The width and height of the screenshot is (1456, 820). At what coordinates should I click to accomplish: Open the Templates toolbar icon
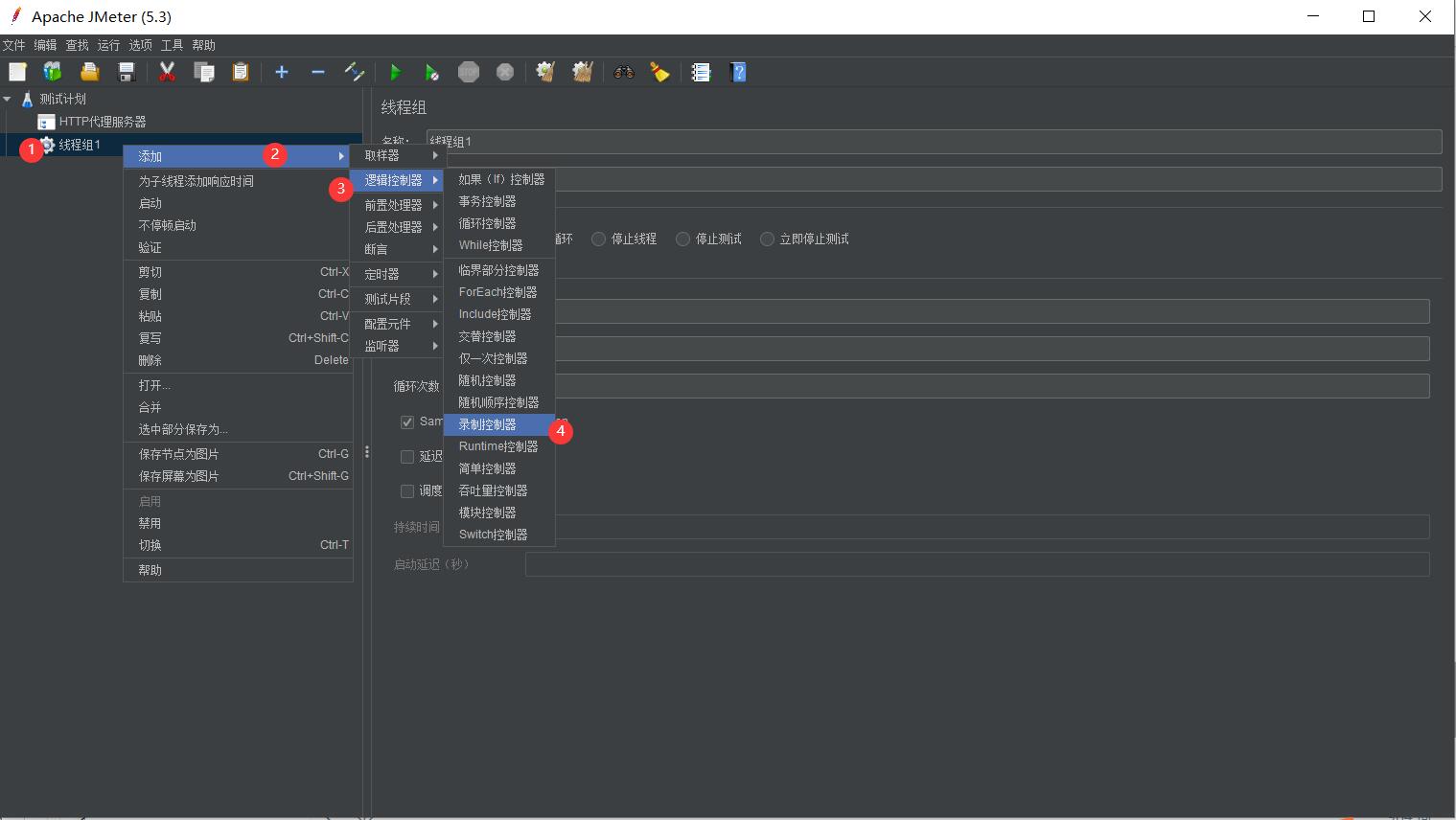53,72
